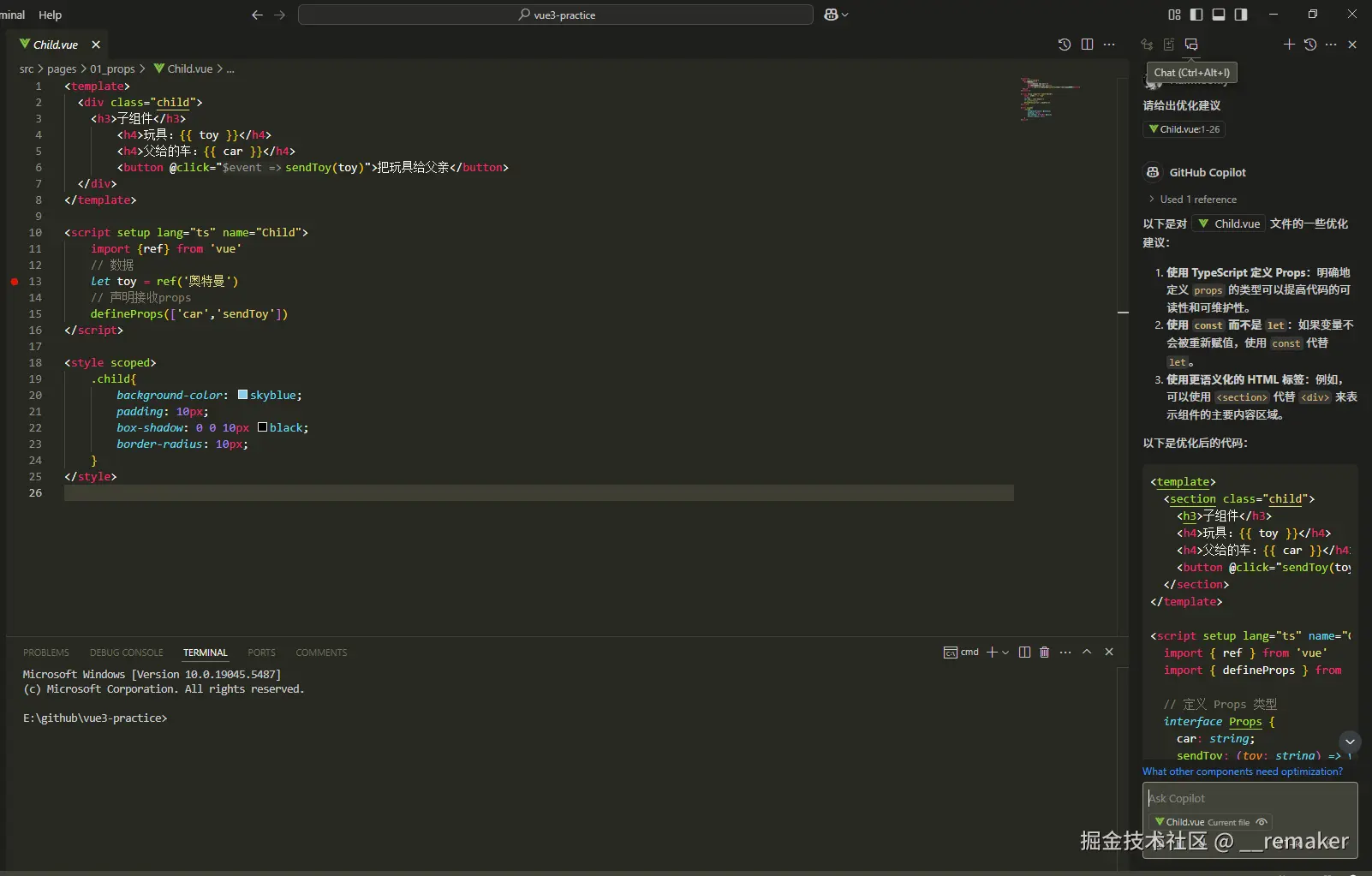Open the new terminal launch profile dropdown
This screenshot has width=1372, height=876.
1005,653
